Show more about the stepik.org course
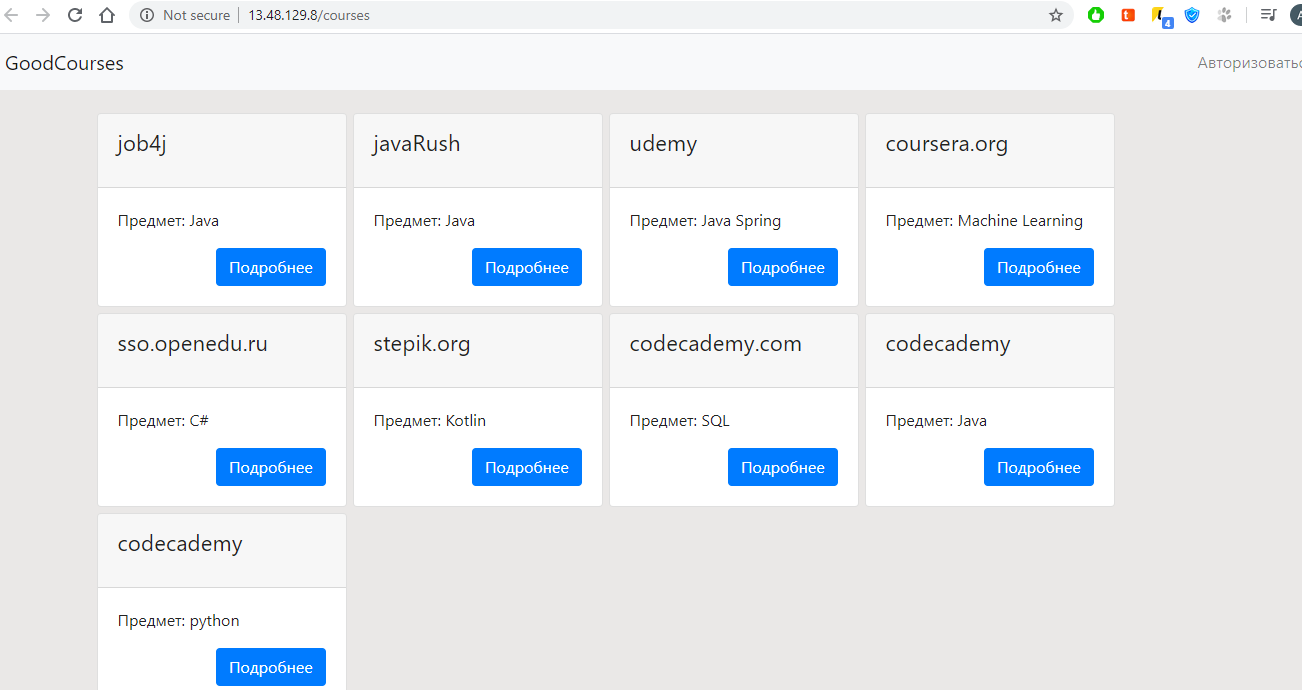Viewport: 1302px width, 690px height. pos(527,467)
